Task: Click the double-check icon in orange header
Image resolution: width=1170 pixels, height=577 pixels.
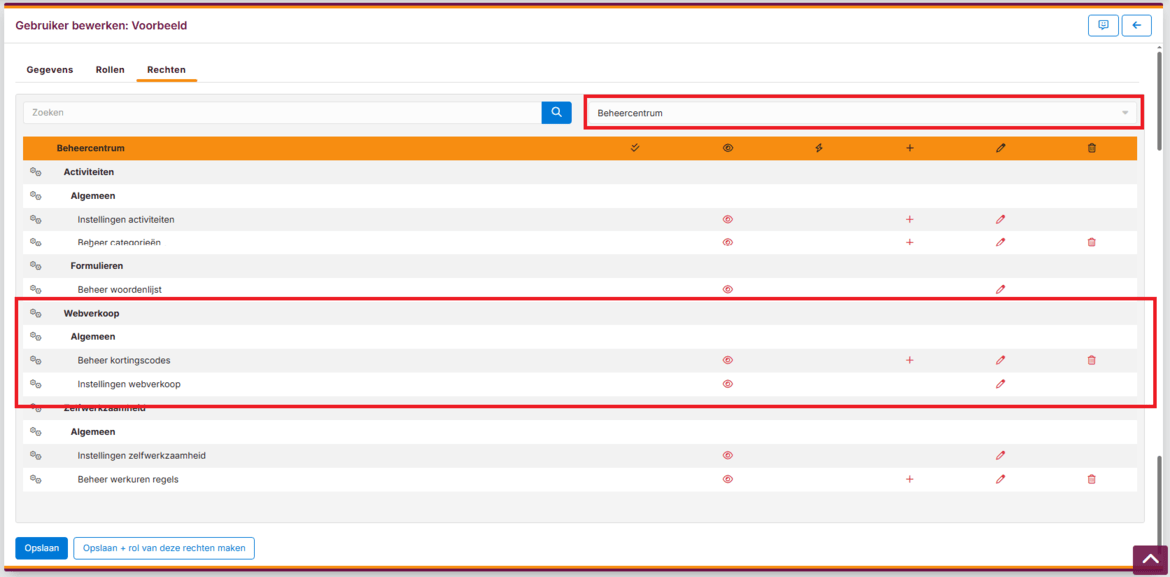Action: point(635,148)
